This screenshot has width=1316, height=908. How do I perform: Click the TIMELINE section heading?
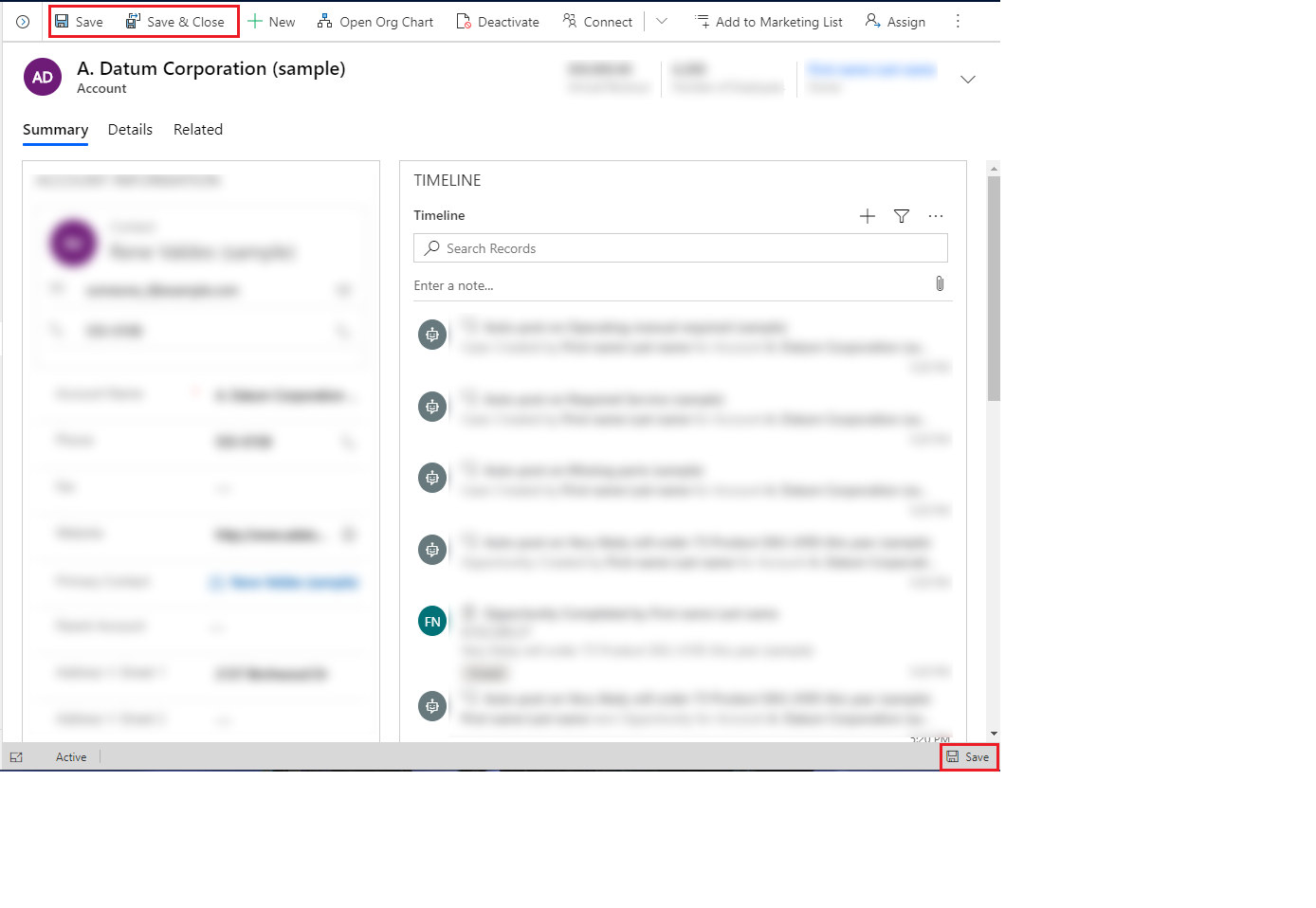(x=448, y=180)
